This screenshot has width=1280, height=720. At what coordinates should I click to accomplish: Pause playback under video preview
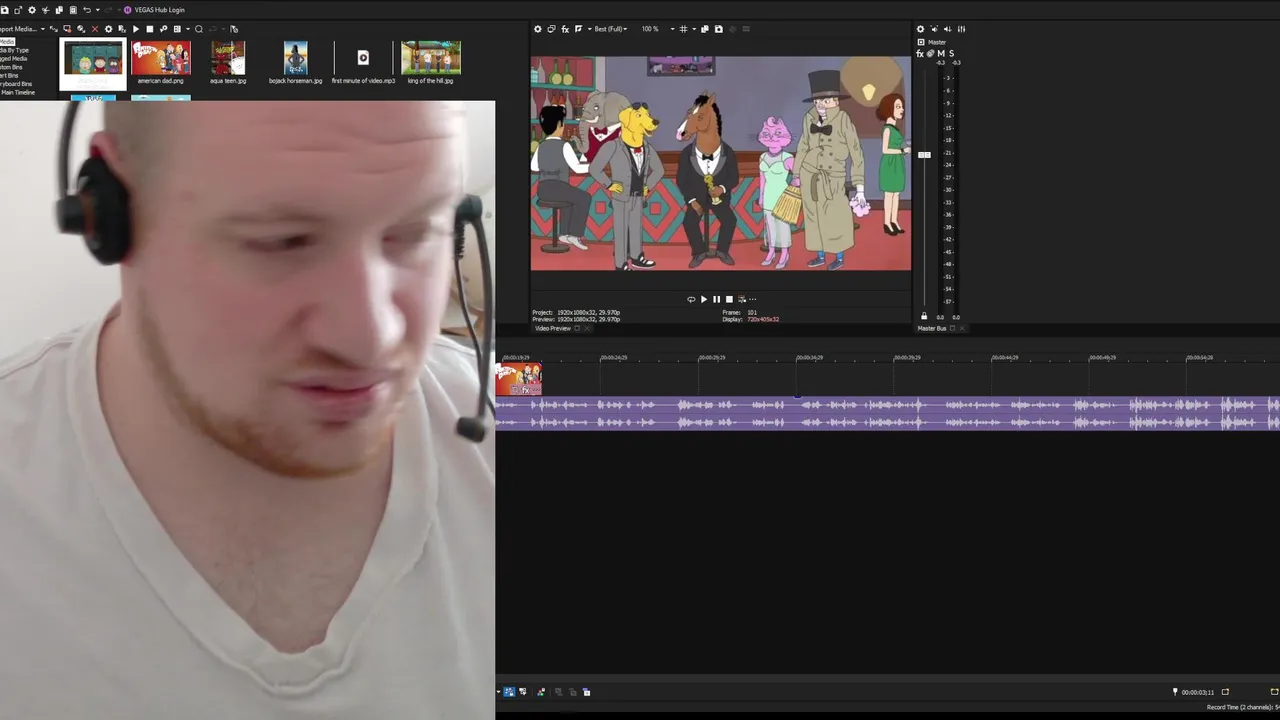click(x=716, y=299)
